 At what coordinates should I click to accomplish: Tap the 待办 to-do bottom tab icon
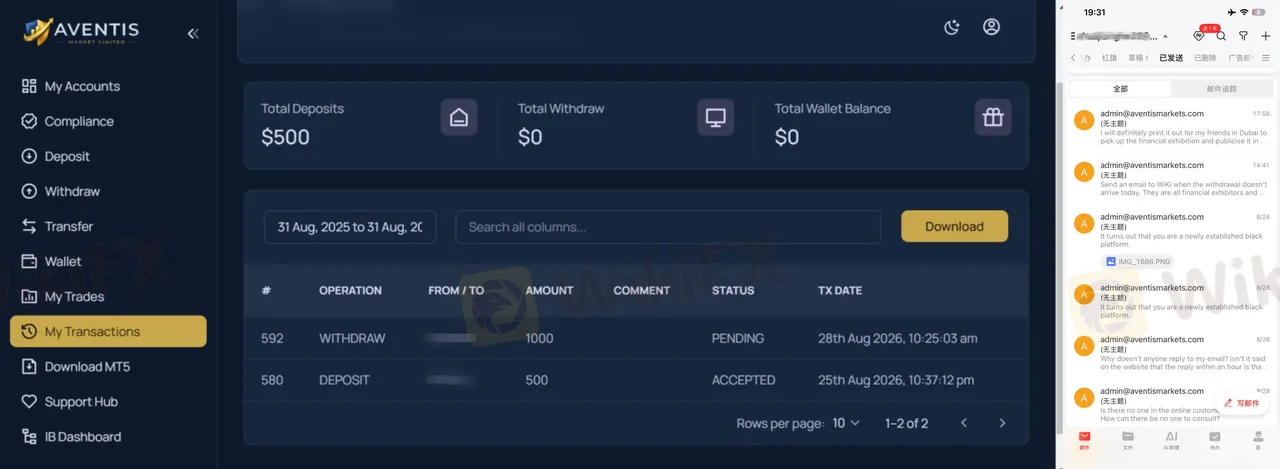click(x=1215, y=437)
